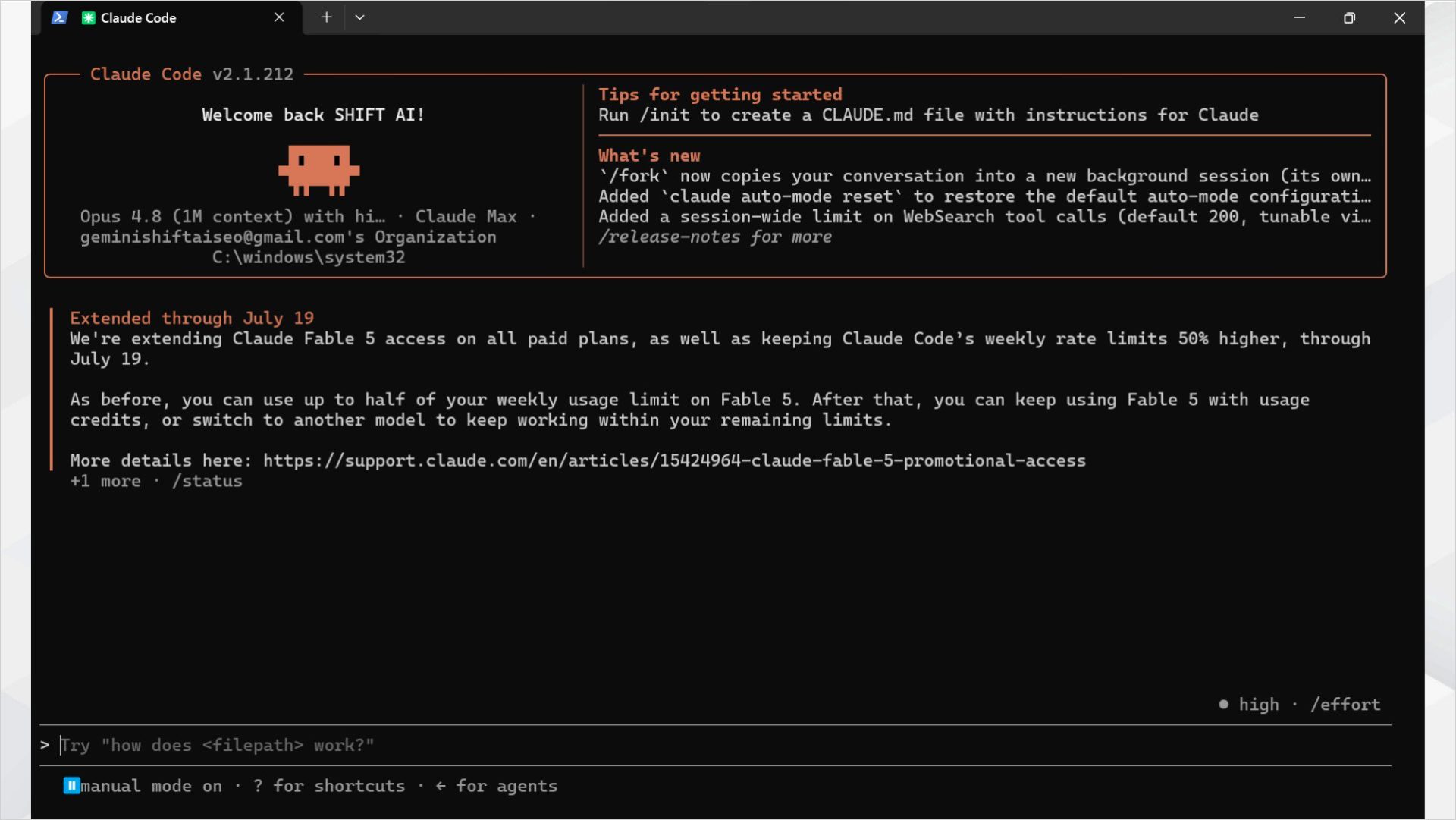Click the PowerShell icon in the tab
This screenshot has height=820, width=1456.
(x=59, y=17)
